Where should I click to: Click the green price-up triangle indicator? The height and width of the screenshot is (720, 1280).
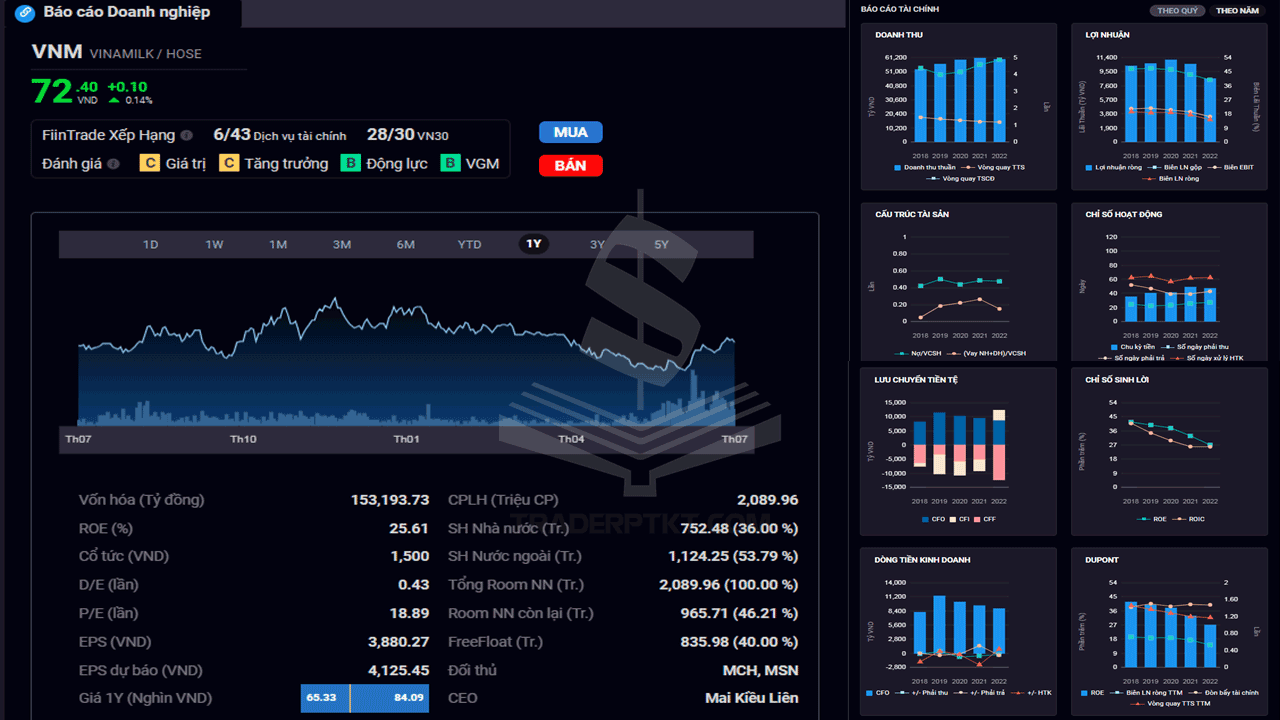pos(114,100)
